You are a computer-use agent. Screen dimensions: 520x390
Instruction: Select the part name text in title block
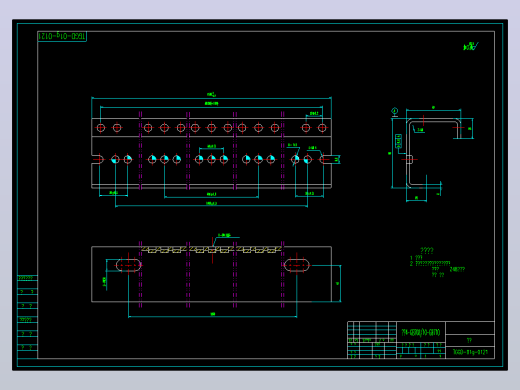tap(421, 332)
